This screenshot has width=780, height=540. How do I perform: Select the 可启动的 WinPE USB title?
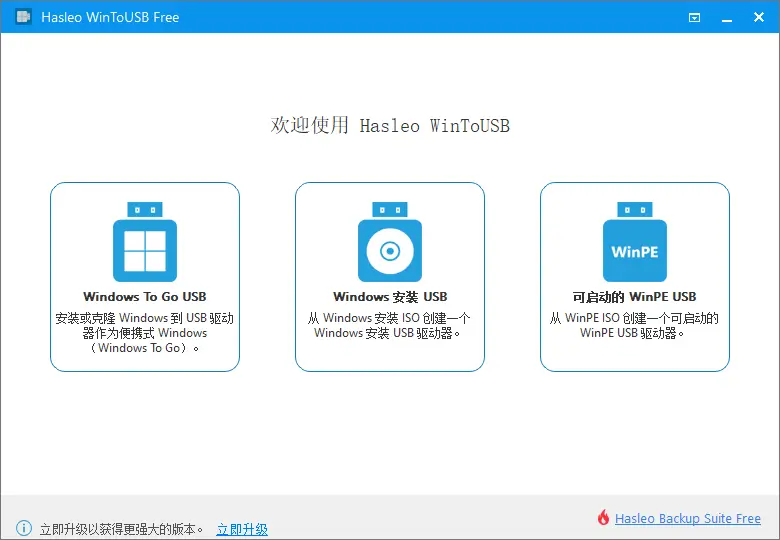[635, 297]
